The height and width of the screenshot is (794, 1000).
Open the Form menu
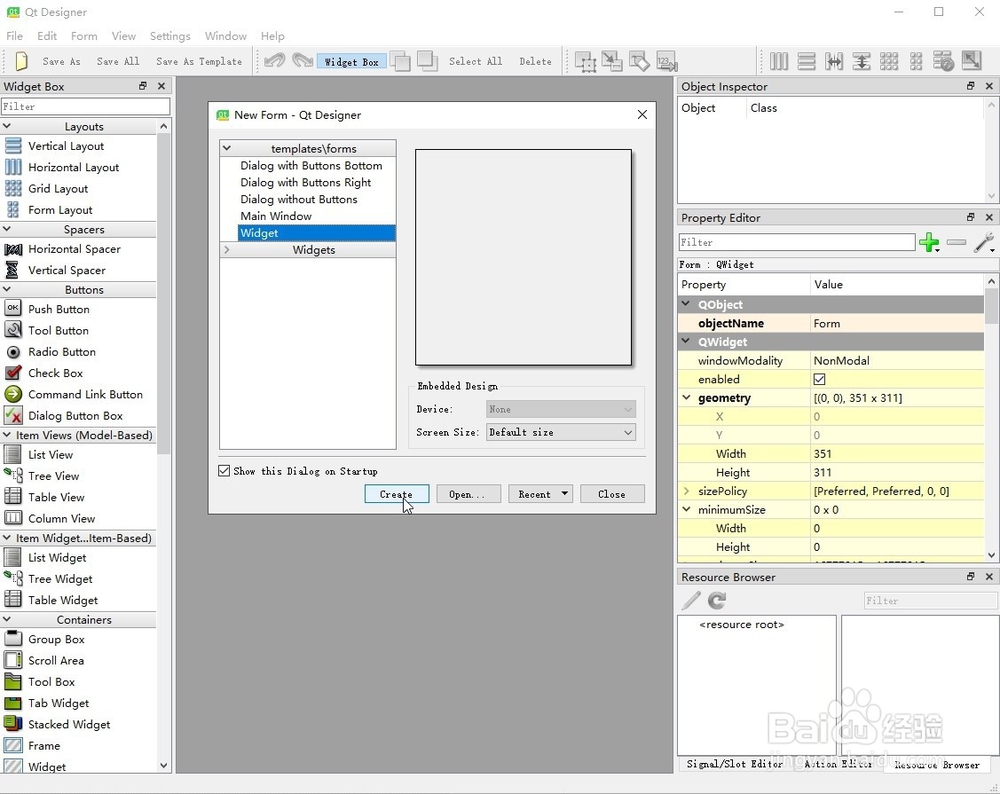[84, 36]
